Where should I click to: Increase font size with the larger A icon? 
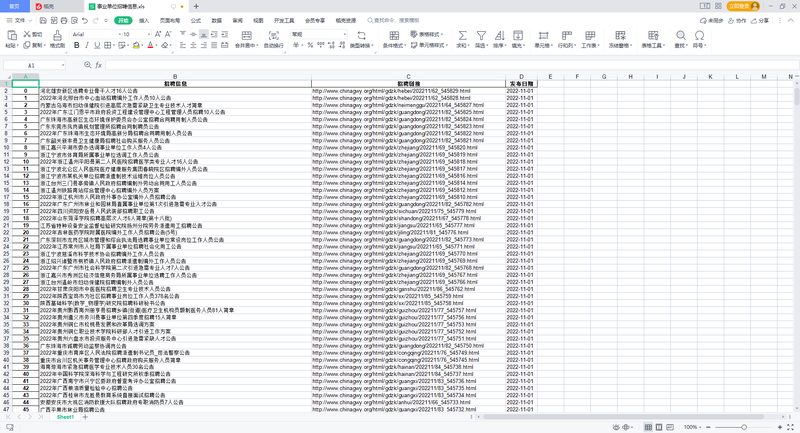click(x=158, y=34)
